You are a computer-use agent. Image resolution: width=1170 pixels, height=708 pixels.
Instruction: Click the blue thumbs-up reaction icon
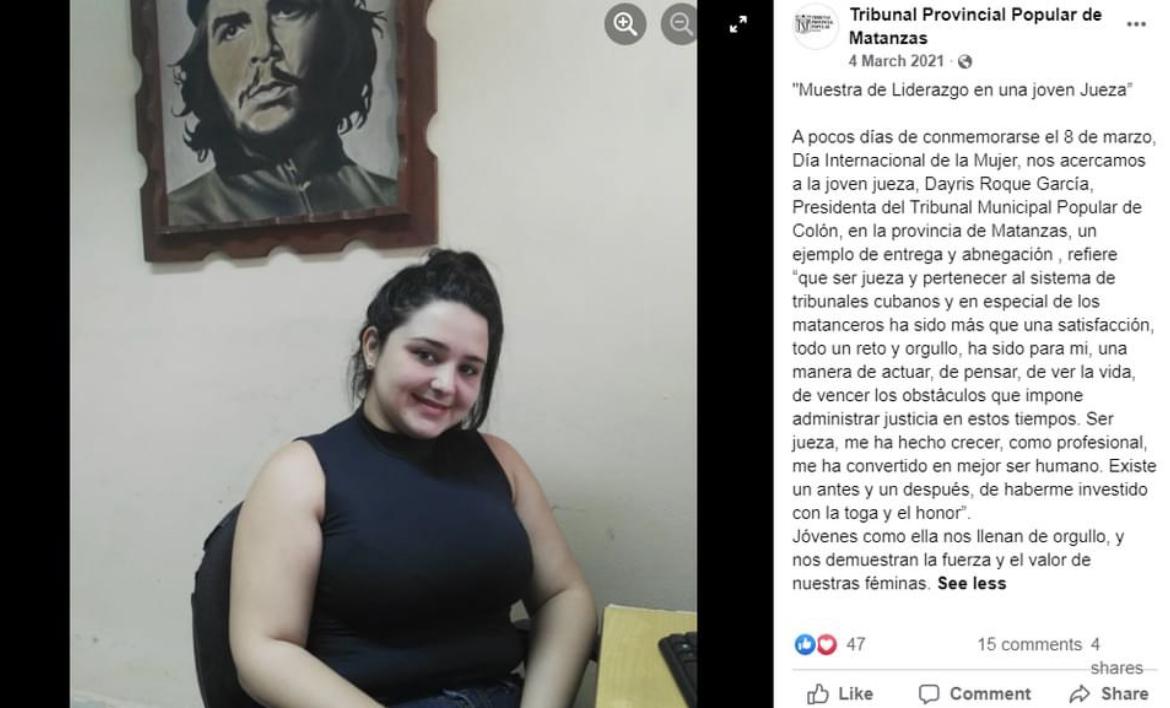[804, 644]
